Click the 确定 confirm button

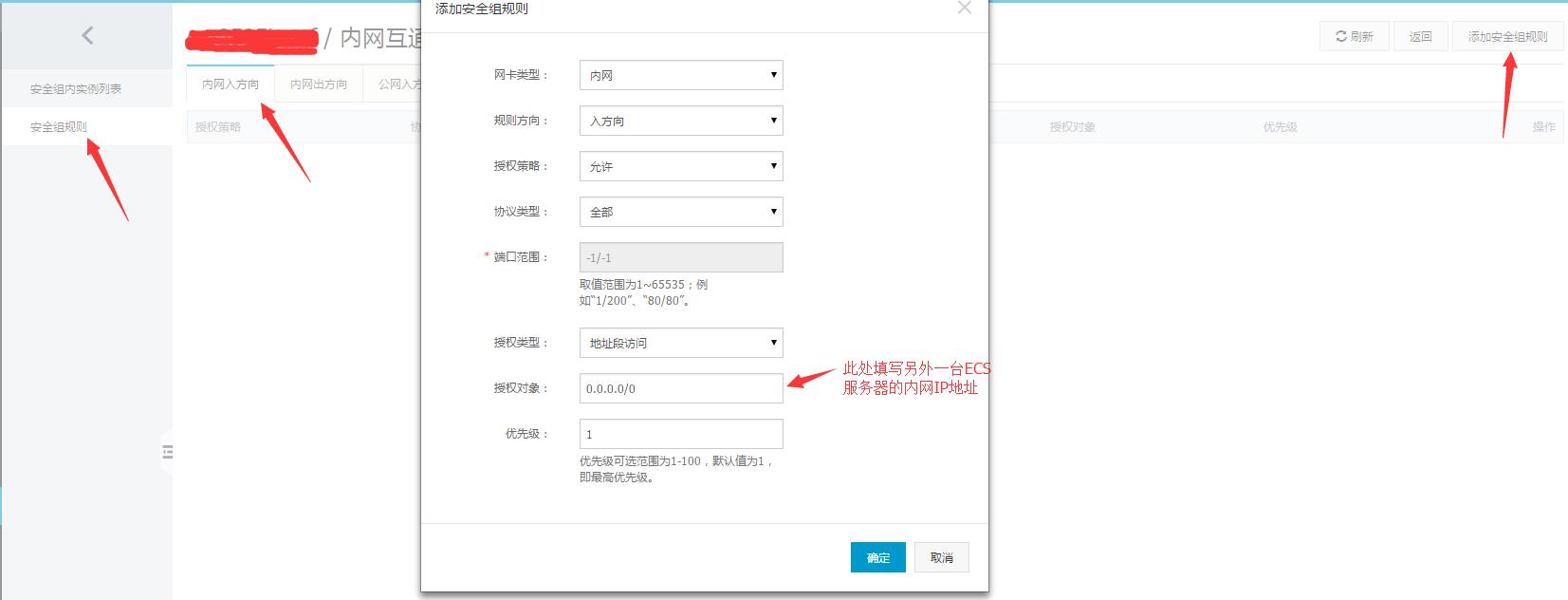(877, 557)
